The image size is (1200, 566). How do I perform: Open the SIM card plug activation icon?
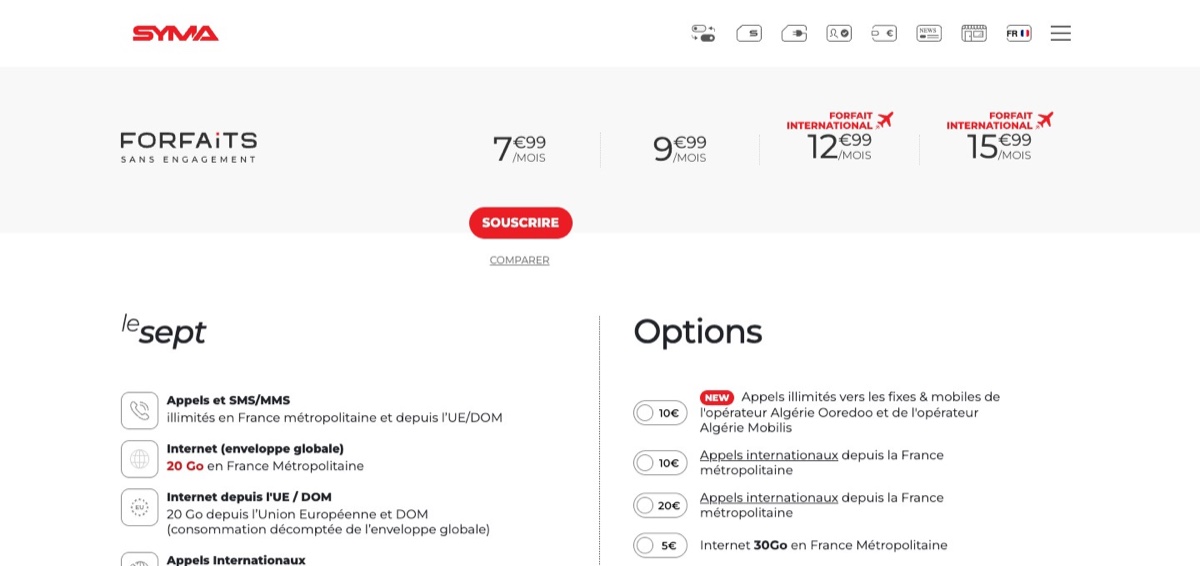point(794,33)
